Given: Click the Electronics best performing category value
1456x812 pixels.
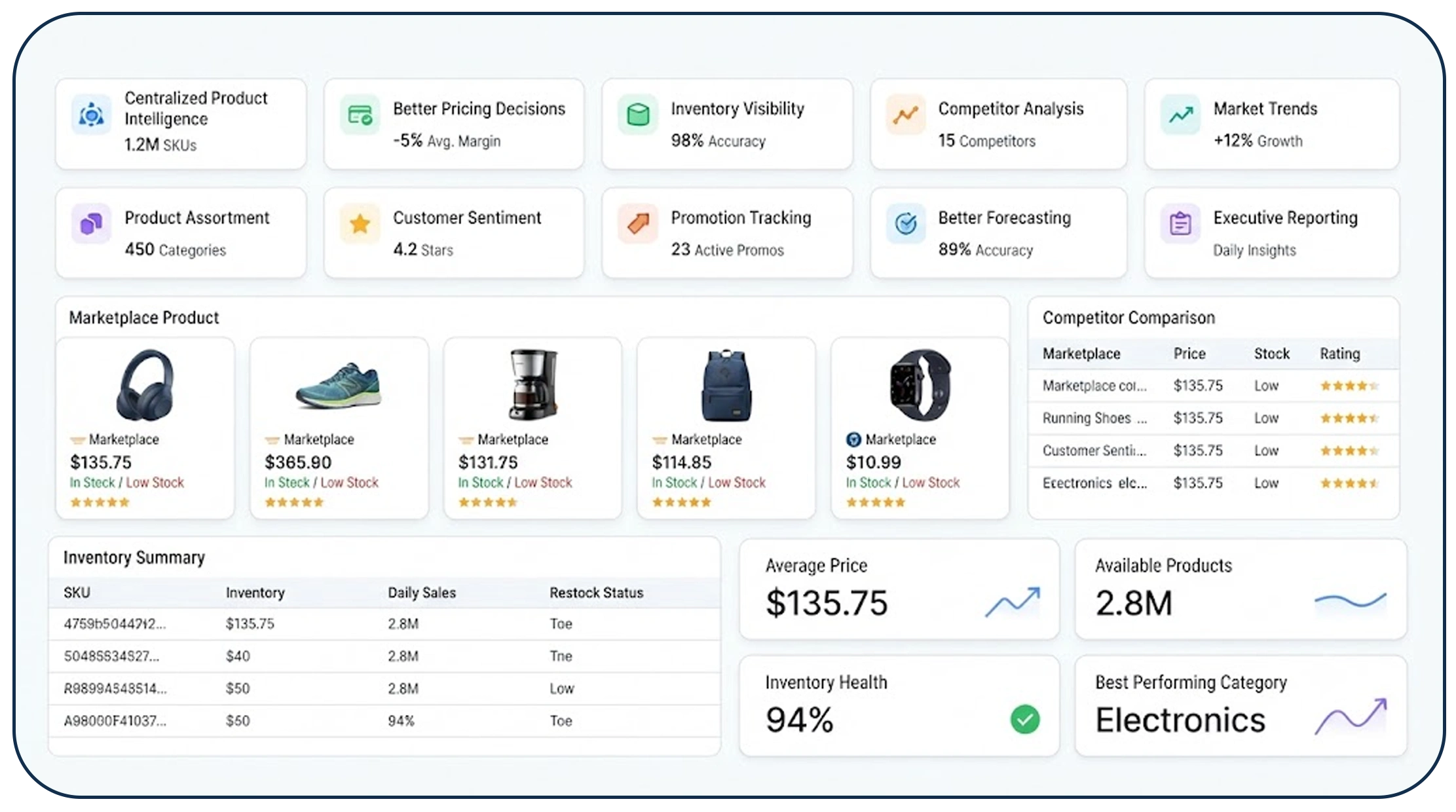Looking at the screenshot, I should pyautogui.click(x=1180, y=720).
